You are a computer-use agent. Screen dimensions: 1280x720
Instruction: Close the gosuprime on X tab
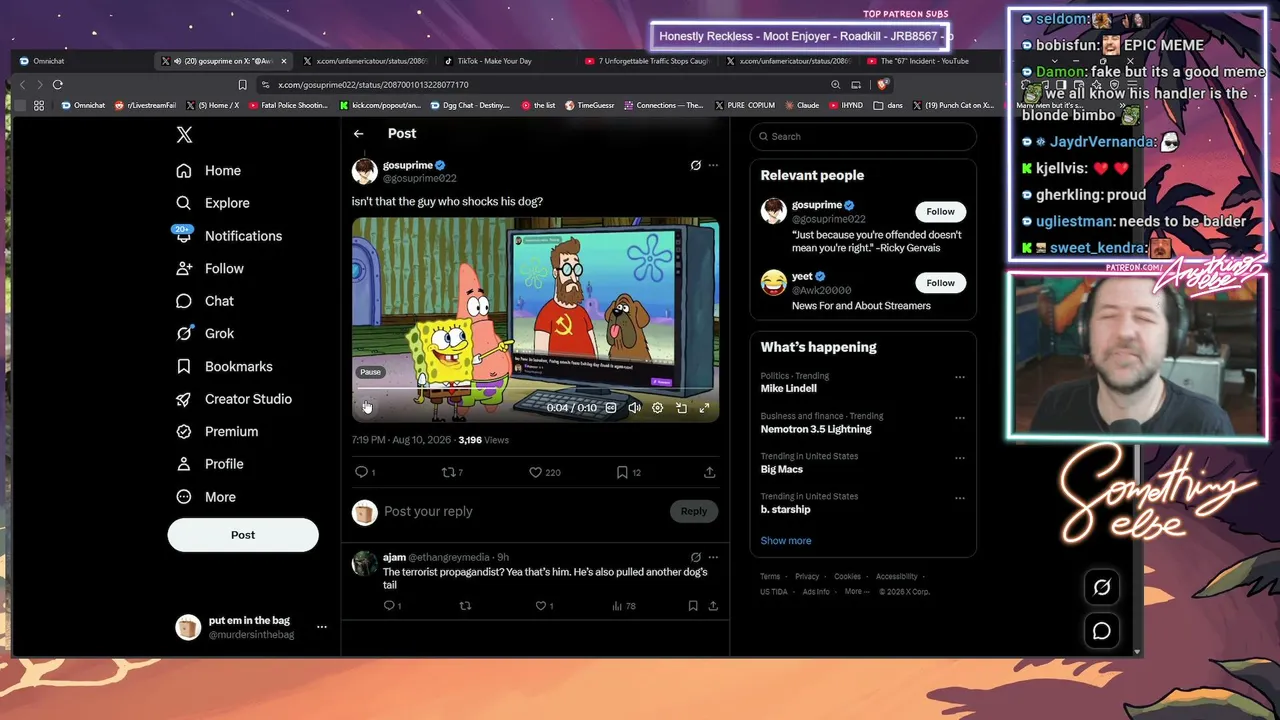pos(284,61)
